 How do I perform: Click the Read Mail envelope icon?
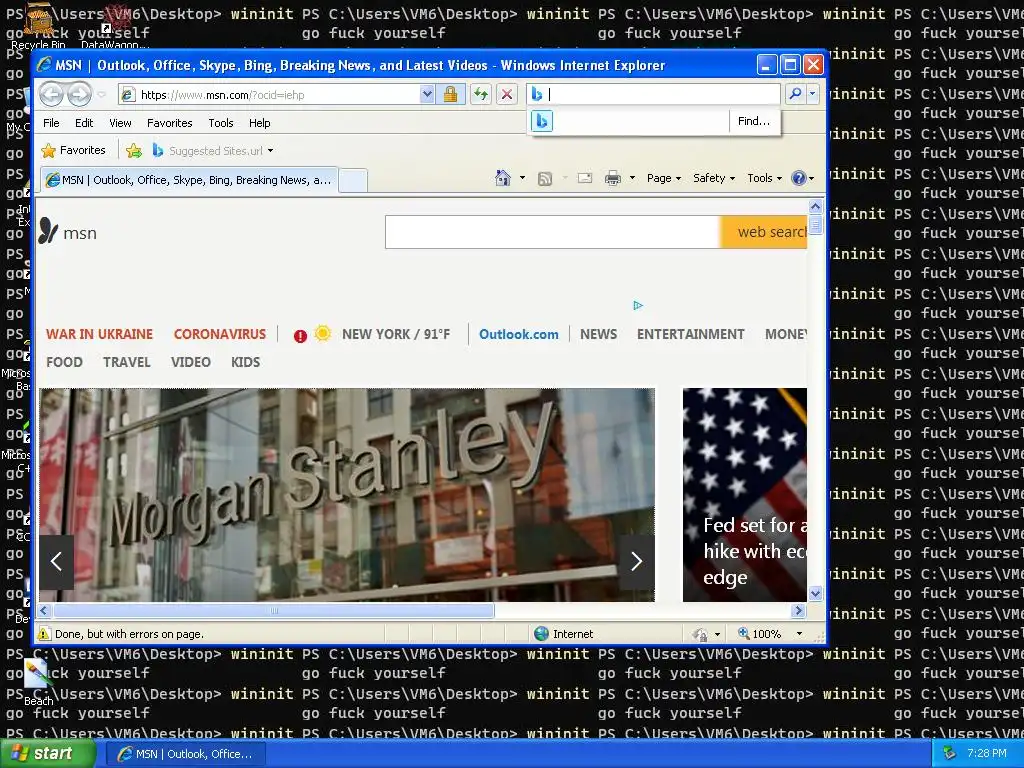click(584, 178)
